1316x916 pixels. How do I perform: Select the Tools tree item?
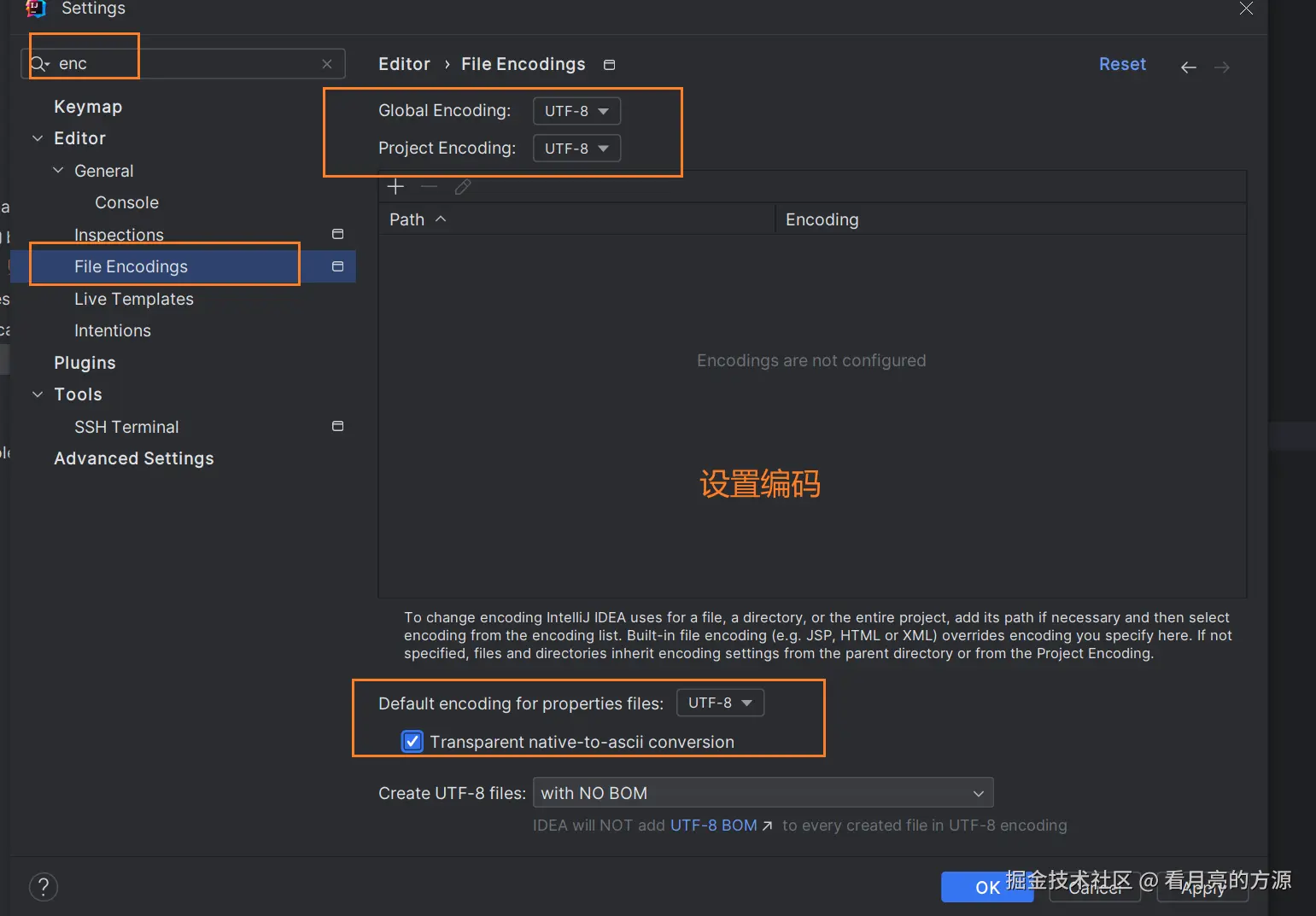tap(78, 394)
